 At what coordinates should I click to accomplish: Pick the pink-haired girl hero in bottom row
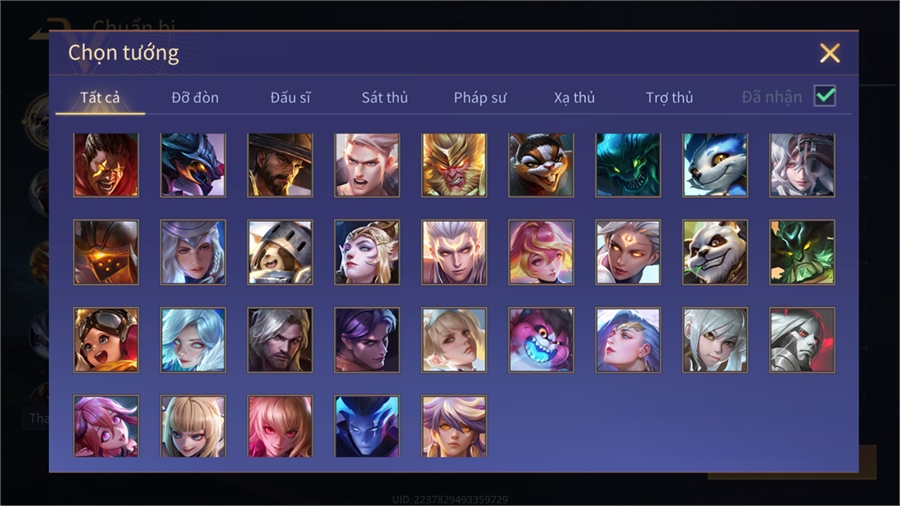tap(106, 426)
